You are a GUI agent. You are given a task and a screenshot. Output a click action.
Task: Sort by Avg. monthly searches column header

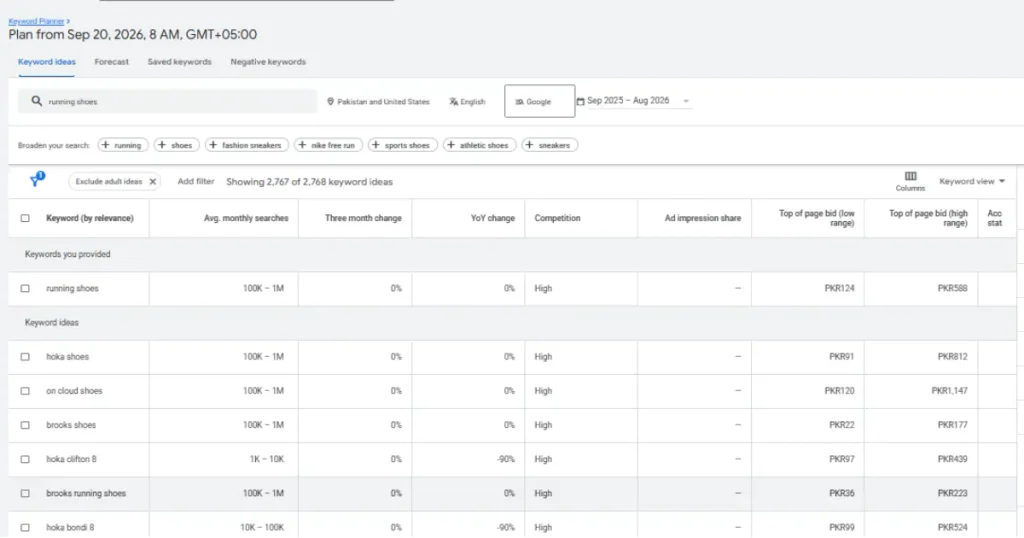(246, 218)
